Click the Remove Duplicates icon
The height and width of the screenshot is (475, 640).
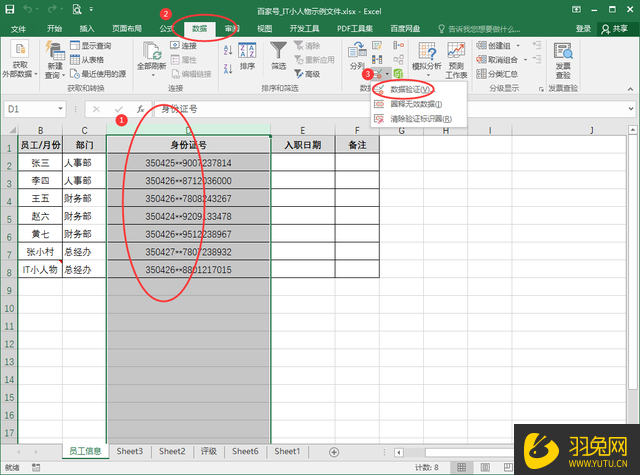[377, 60]
